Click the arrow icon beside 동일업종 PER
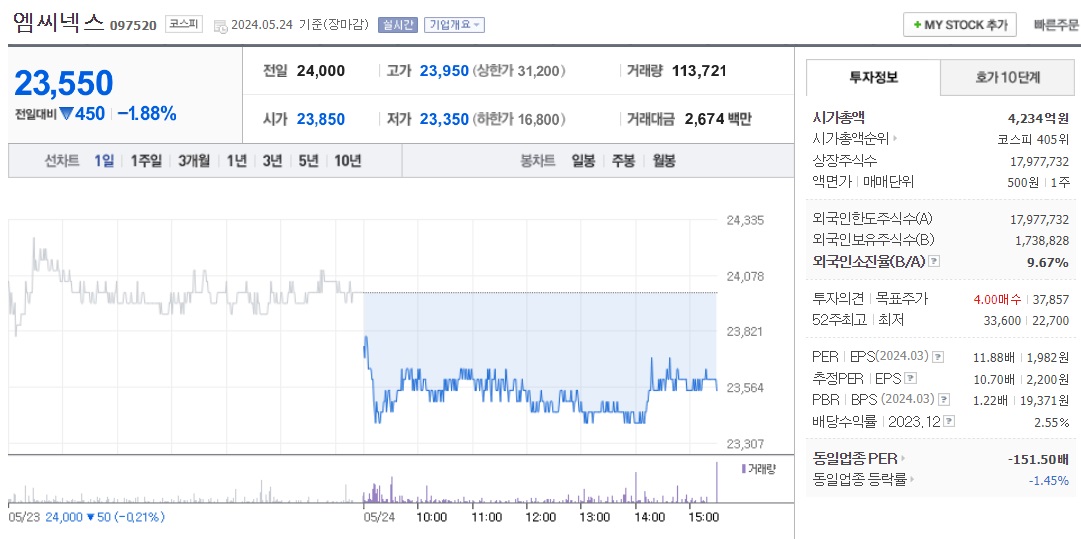 pos(903,458)
